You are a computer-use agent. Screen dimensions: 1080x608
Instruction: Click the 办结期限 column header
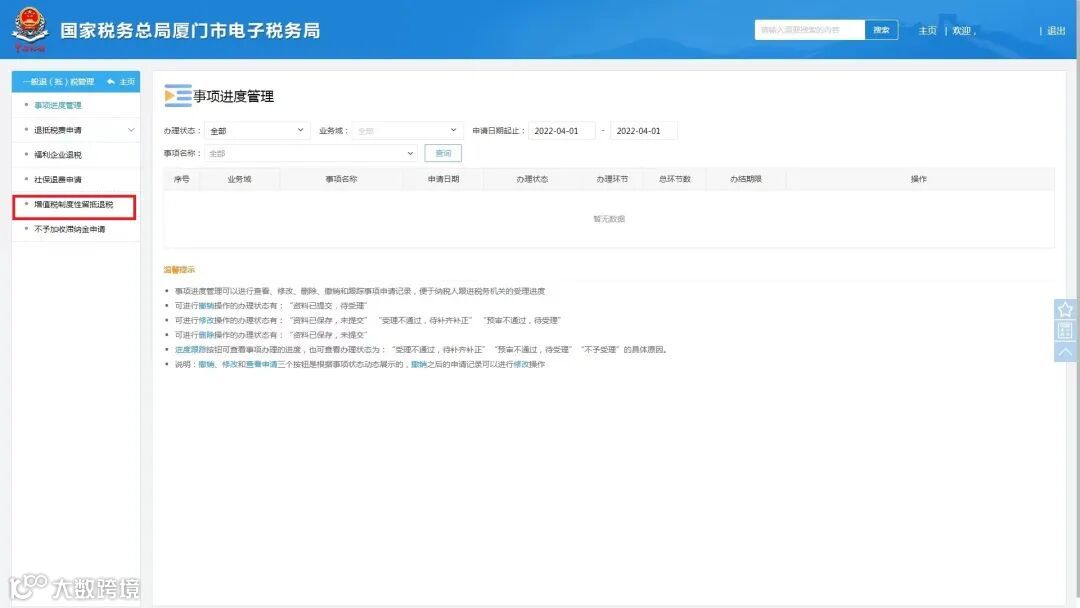pos(746,179)
